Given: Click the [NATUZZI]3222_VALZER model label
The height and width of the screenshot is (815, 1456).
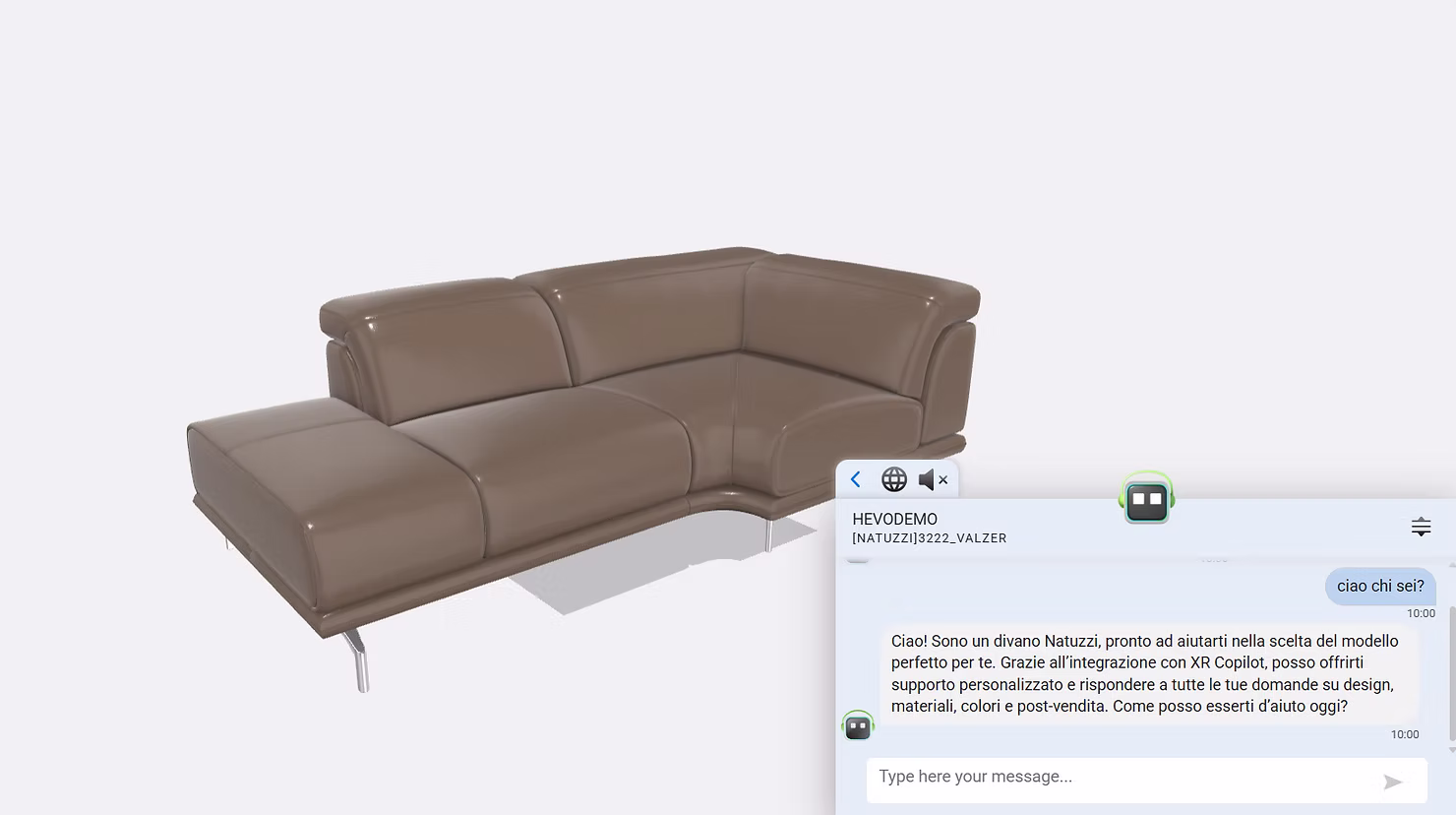Looking at the screenshot, I should pos(929,538).
